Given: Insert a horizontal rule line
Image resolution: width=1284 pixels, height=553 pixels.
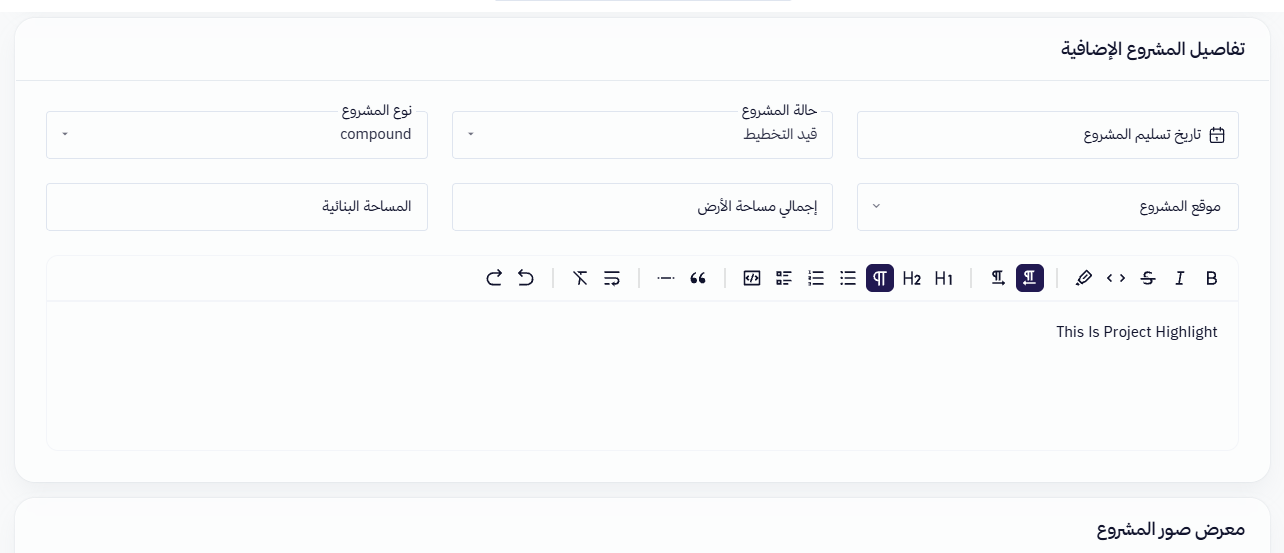Looking at the screenshot, I should click(666, 278).
